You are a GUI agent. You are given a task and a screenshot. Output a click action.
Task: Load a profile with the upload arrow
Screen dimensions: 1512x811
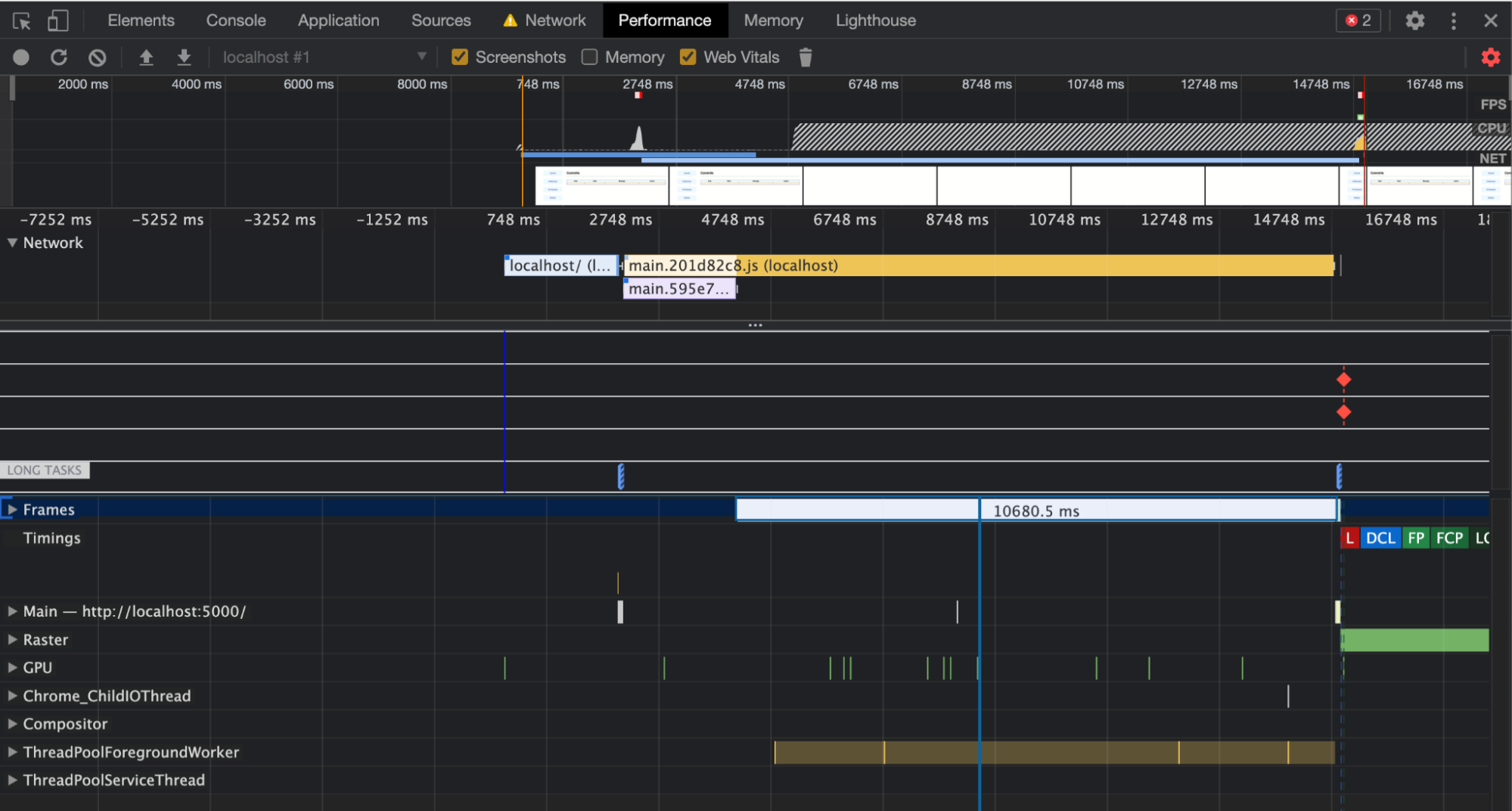(x=146, y=57)
